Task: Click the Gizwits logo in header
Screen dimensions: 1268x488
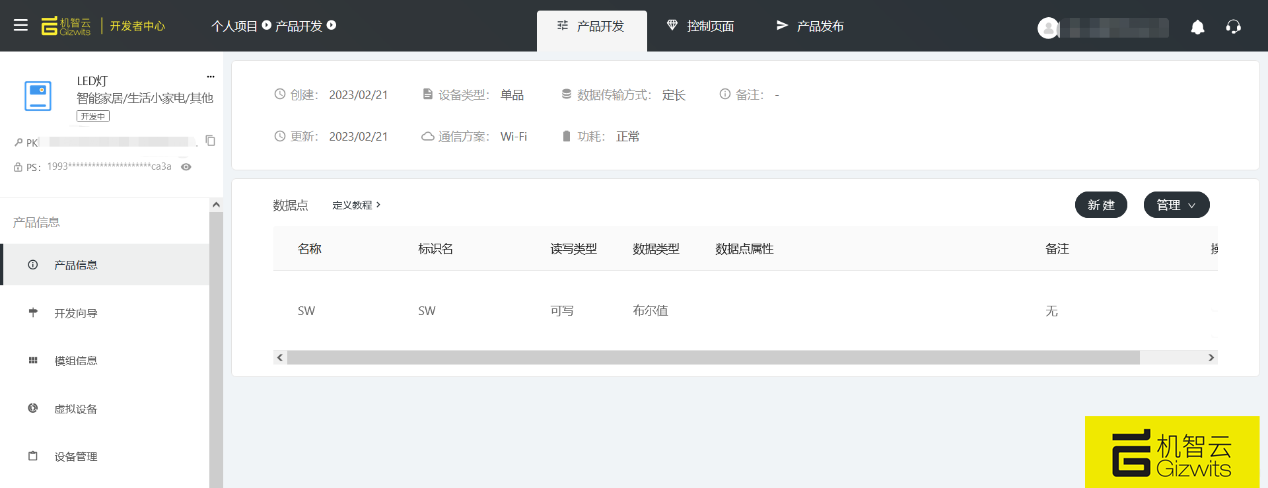Action: [x=66, y=26]
